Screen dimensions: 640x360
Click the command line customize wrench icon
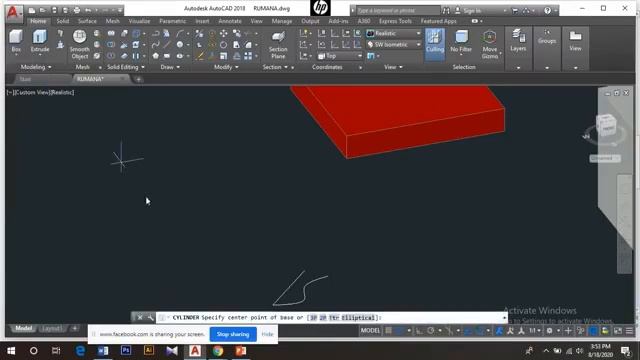point(150,317)
